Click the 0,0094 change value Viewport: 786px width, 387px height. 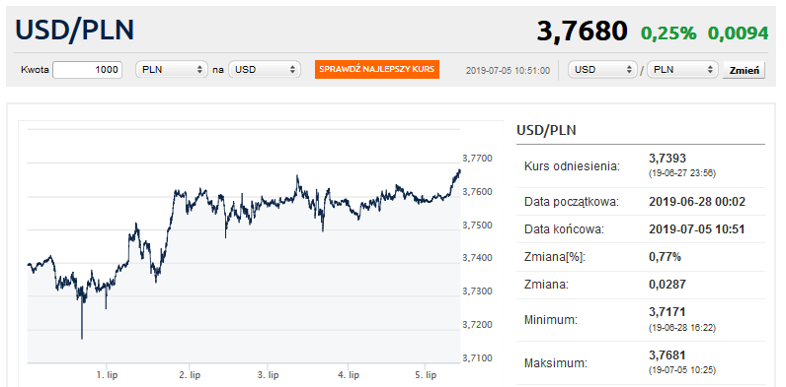click(x=738, y=33)
